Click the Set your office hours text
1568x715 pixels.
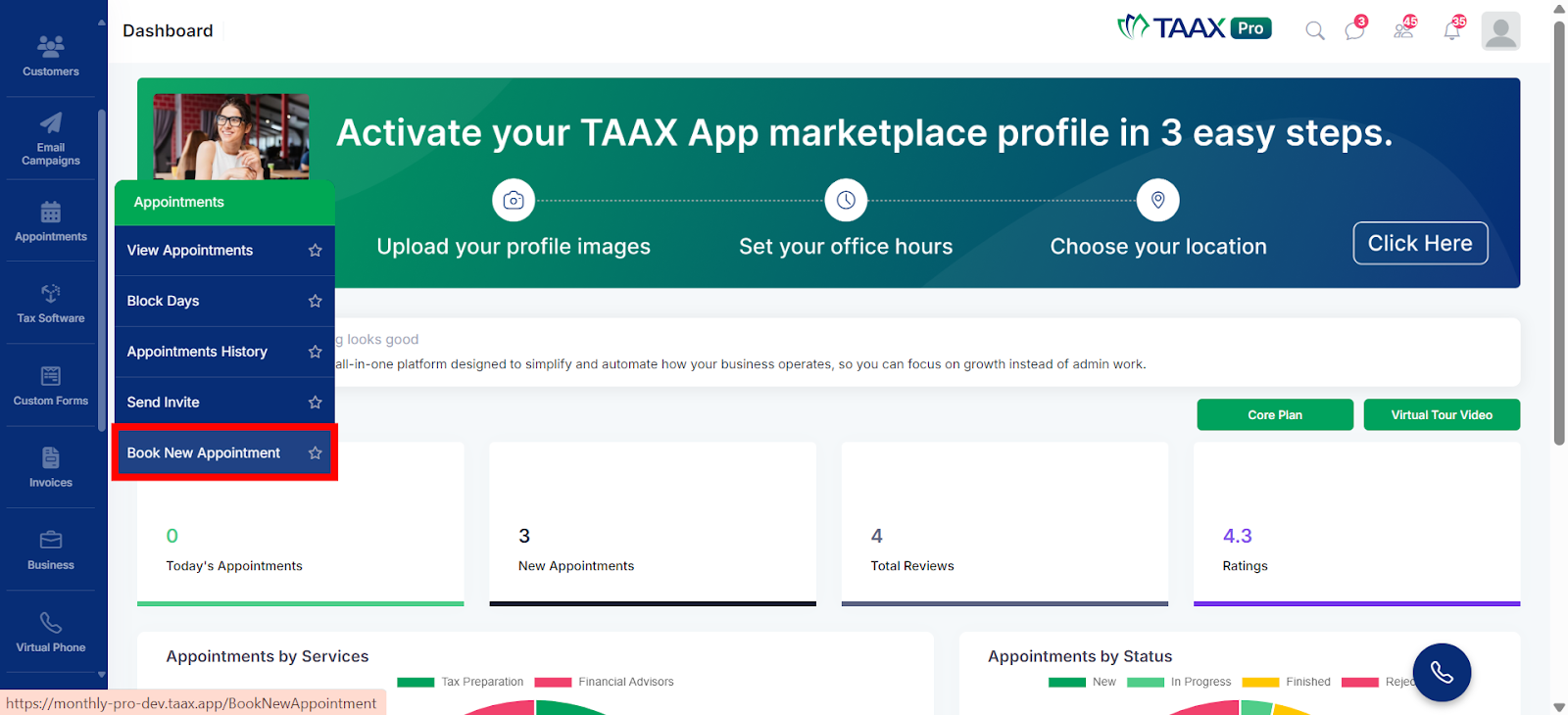click(846, 247)
